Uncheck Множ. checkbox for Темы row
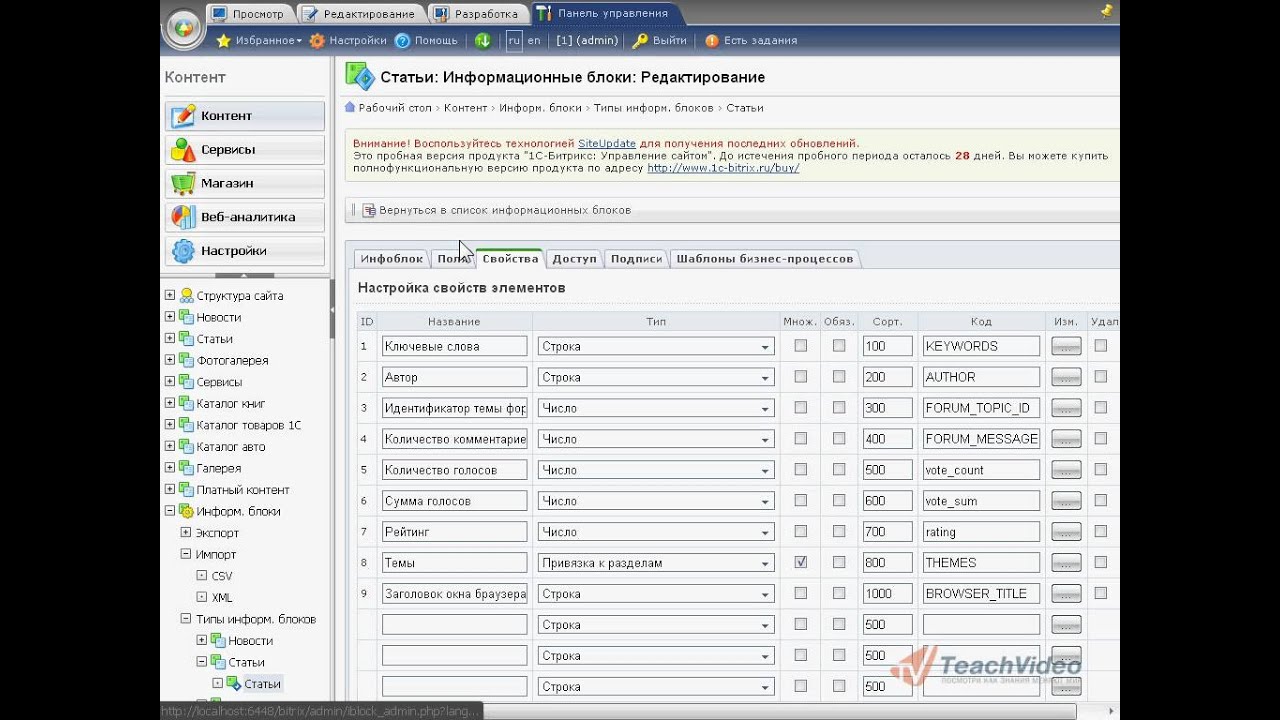The image size is (1280, 720). click(801, 562)
